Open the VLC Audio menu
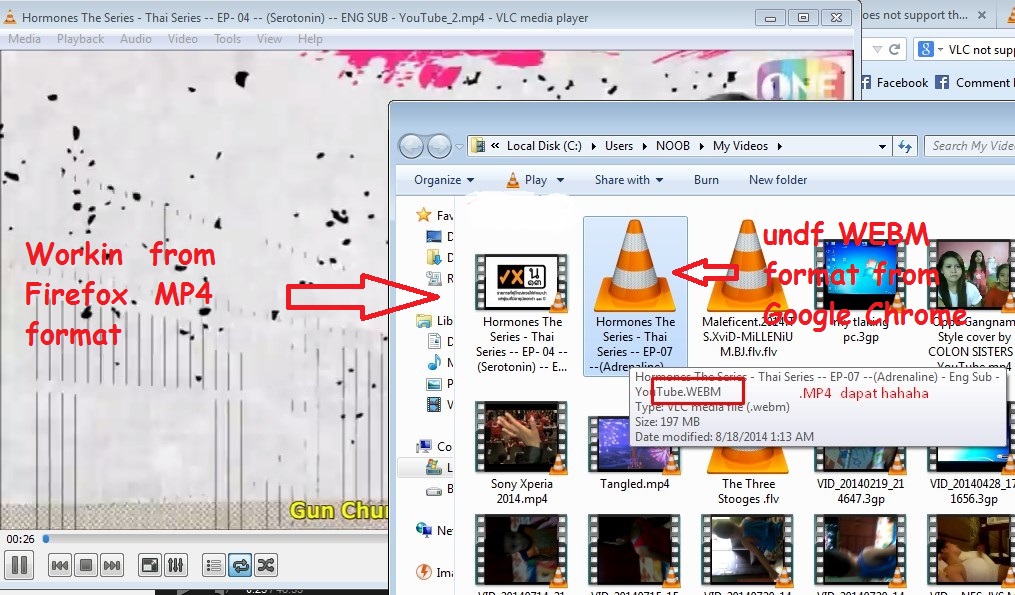 135,39
